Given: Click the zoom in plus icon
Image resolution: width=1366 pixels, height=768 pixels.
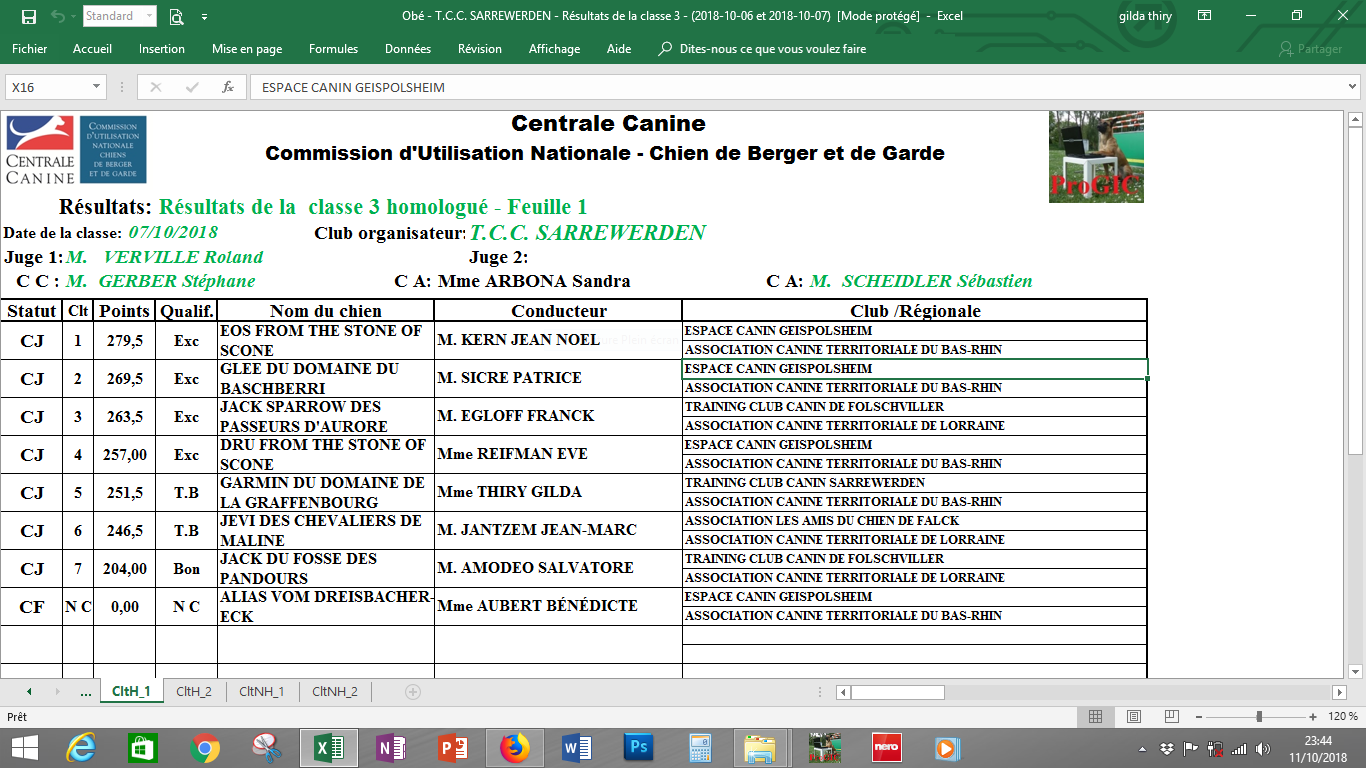Looking at the screenshot, I should pyautogui.click(x=1312, y=717).
